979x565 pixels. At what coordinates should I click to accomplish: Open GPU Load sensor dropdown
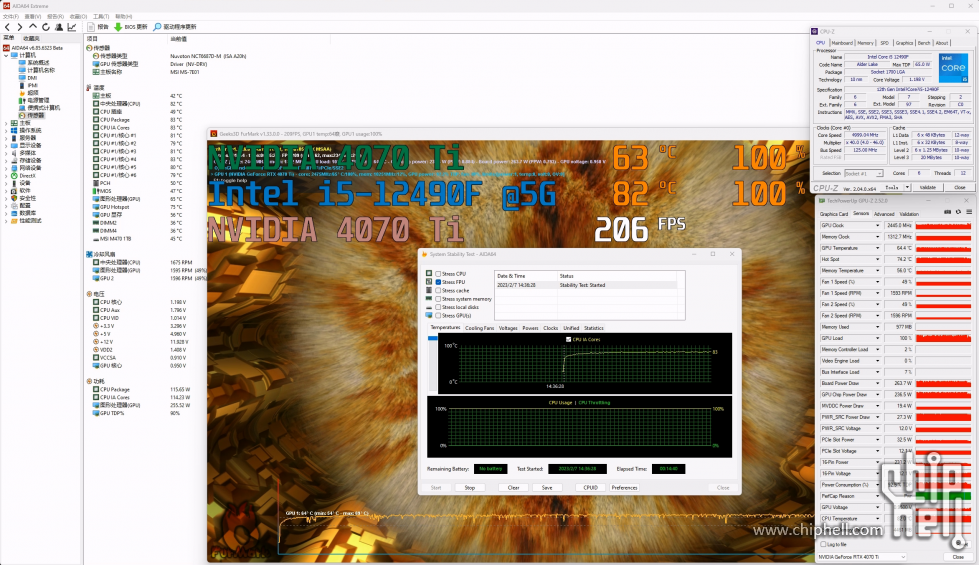click(877, 338)
